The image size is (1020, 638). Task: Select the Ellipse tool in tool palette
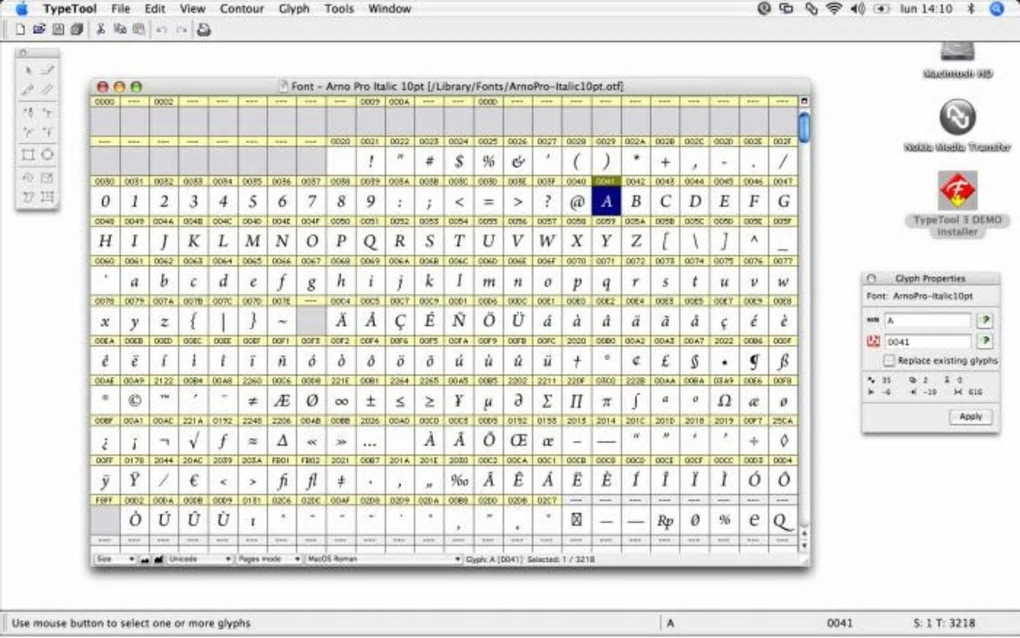pos(47,155)
